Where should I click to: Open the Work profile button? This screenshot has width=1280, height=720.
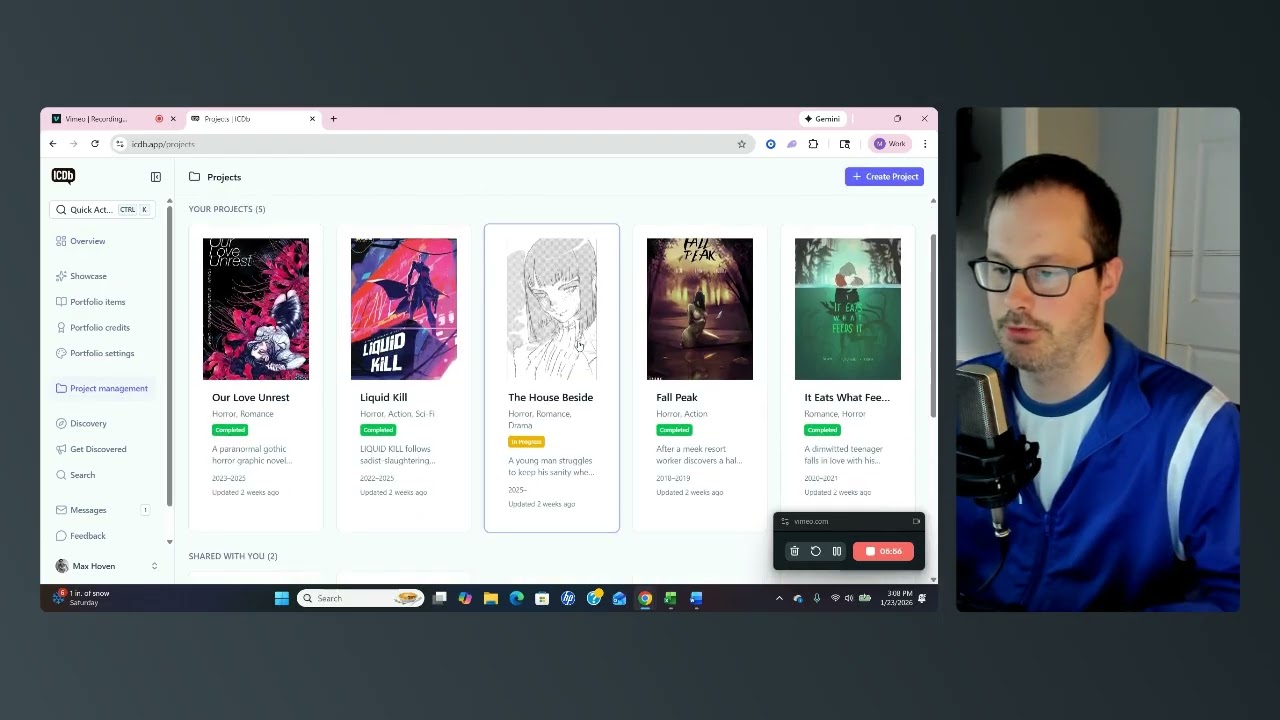(889, 144)
